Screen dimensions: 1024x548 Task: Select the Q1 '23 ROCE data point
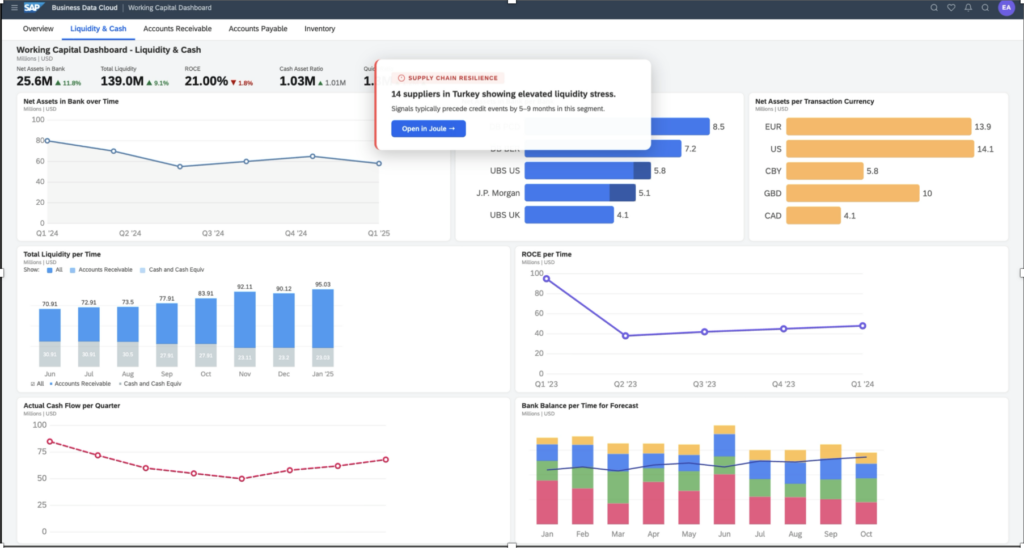(547, 278)
